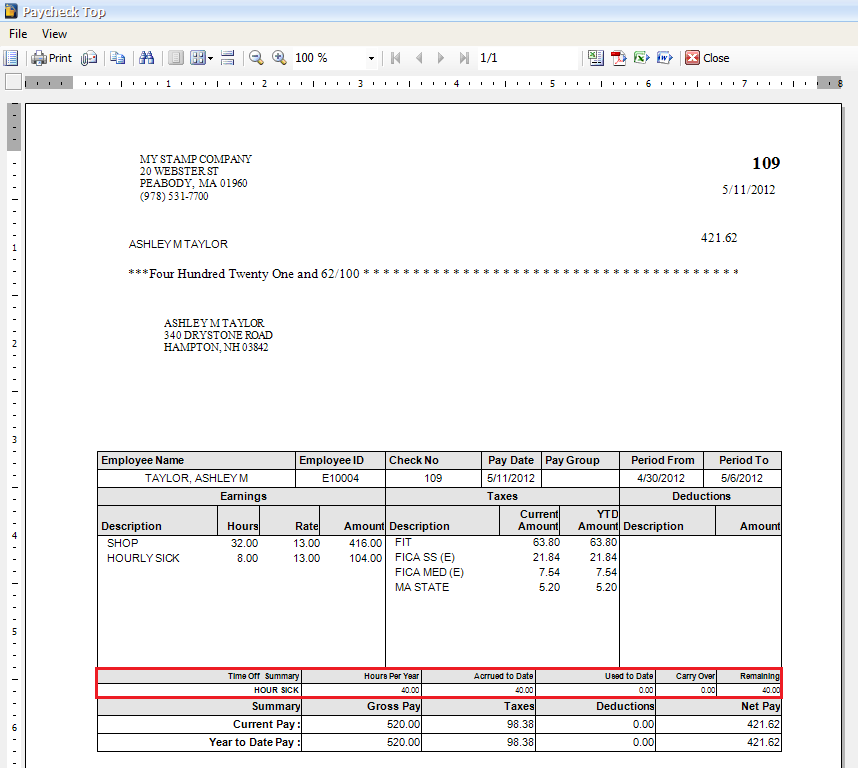Go to the next page
This screenshot has height=768, width=858.
pos(441,58)
